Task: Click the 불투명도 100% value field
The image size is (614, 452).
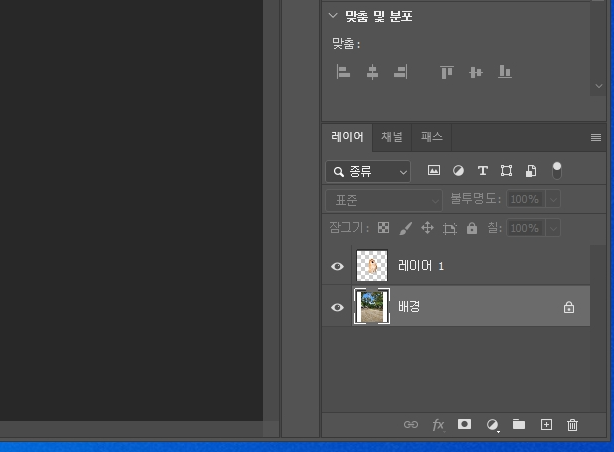Action: (525, 199)
